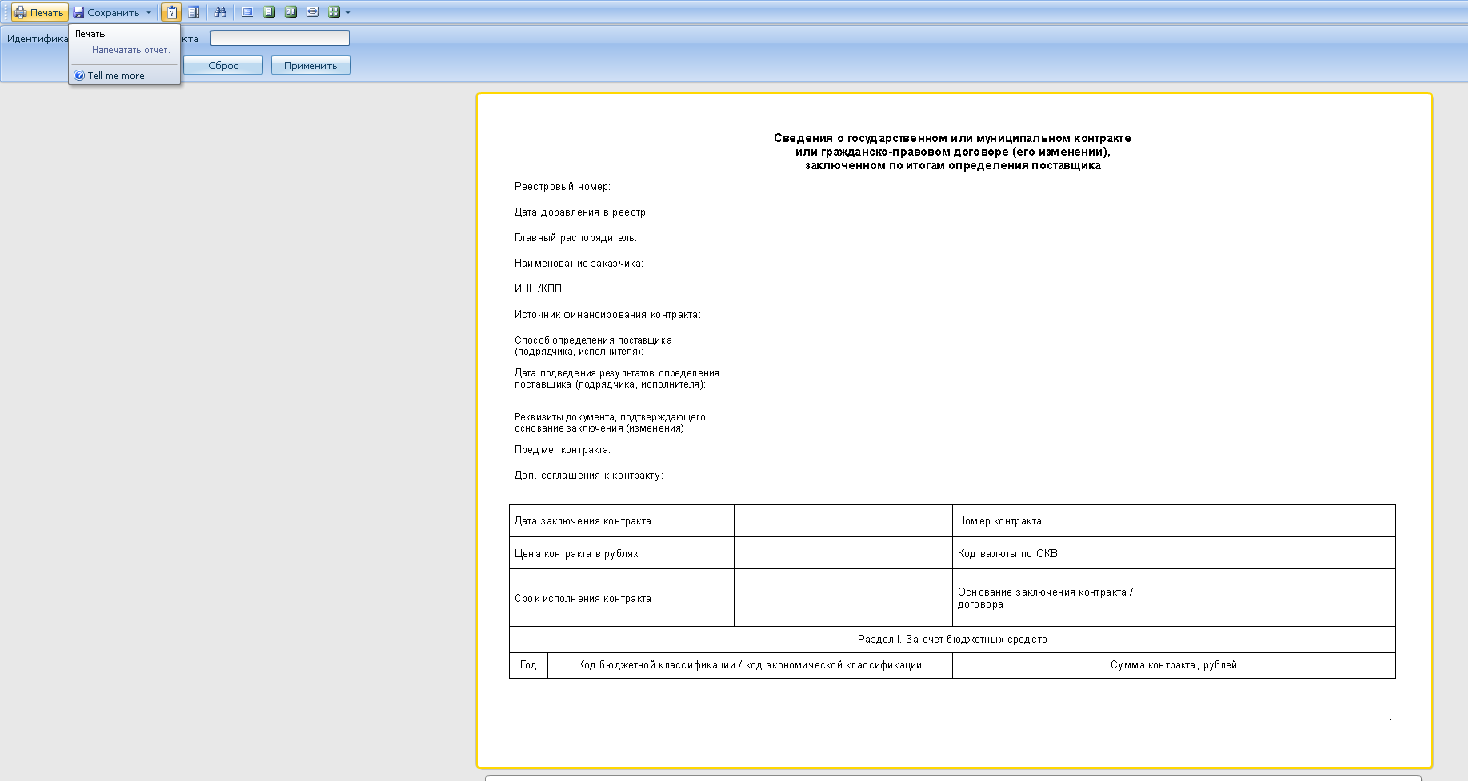The width and height of the screenshot is (1468, 781).
Task: Click the Применить apply button
Action: click(311, 65)
